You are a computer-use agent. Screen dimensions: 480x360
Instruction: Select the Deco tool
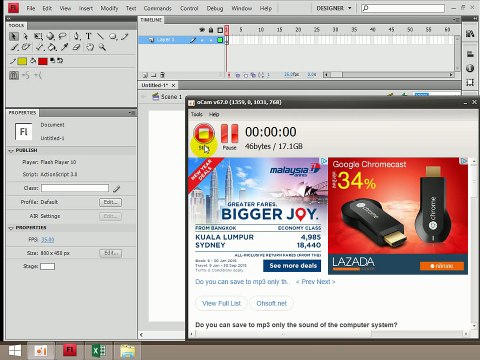tap(26, 48)
